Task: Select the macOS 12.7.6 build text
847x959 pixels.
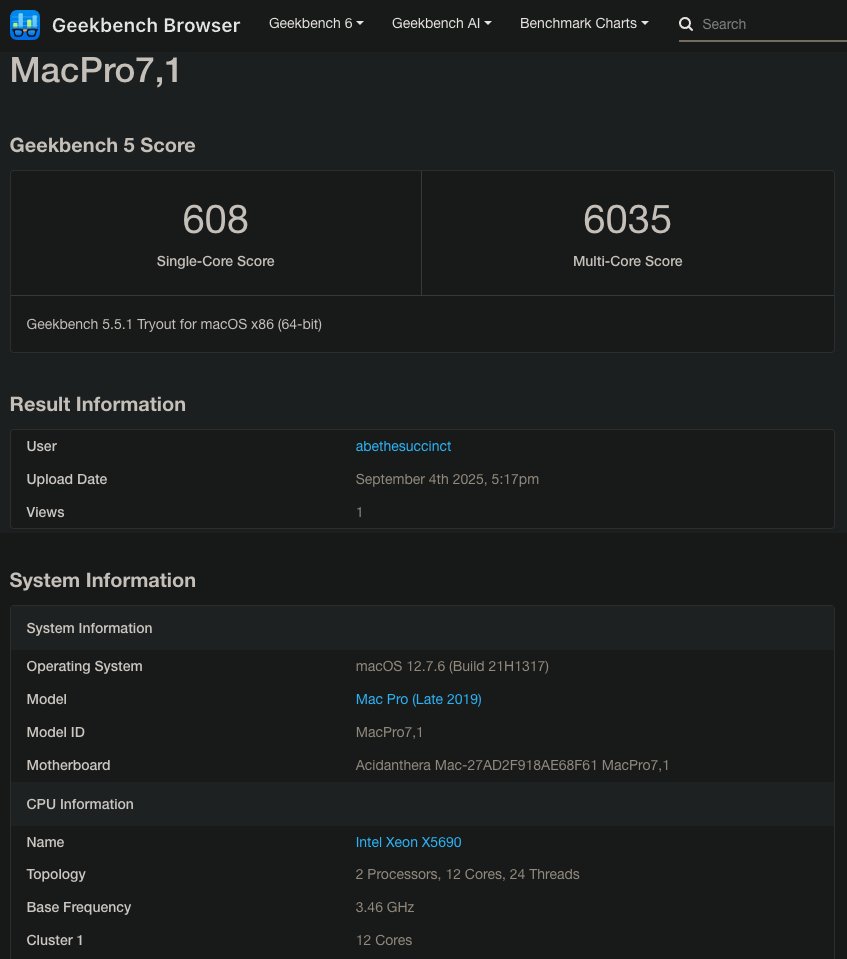Action: pyautogui.click(x=452, y=666)
